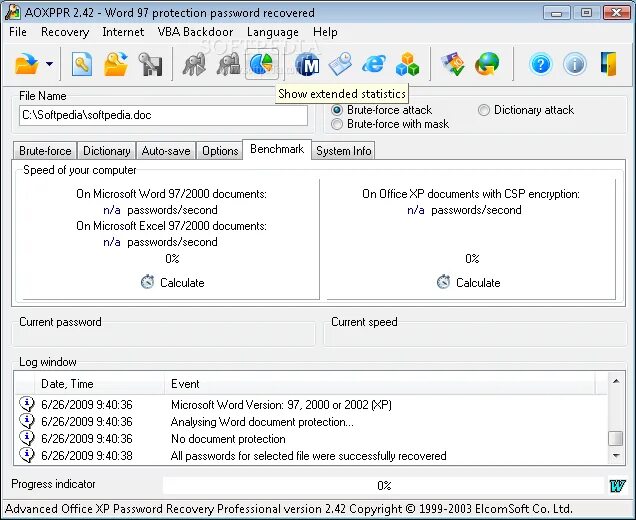Click the W logo beside progress bar

pyautogui.click(x=617, y=485)
